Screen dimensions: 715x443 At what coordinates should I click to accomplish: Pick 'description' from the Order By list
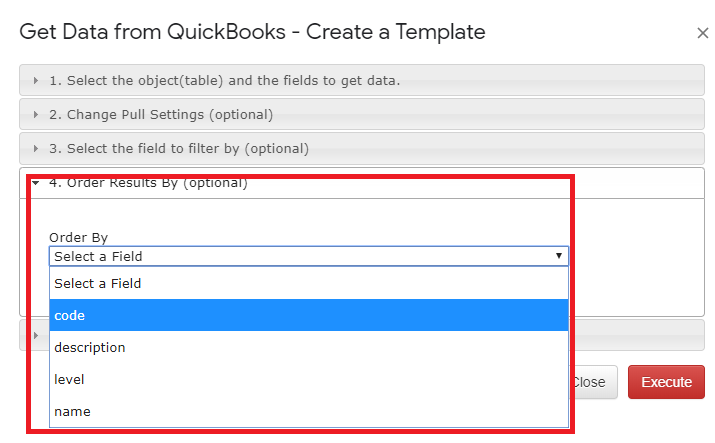[x=309, y=347]
